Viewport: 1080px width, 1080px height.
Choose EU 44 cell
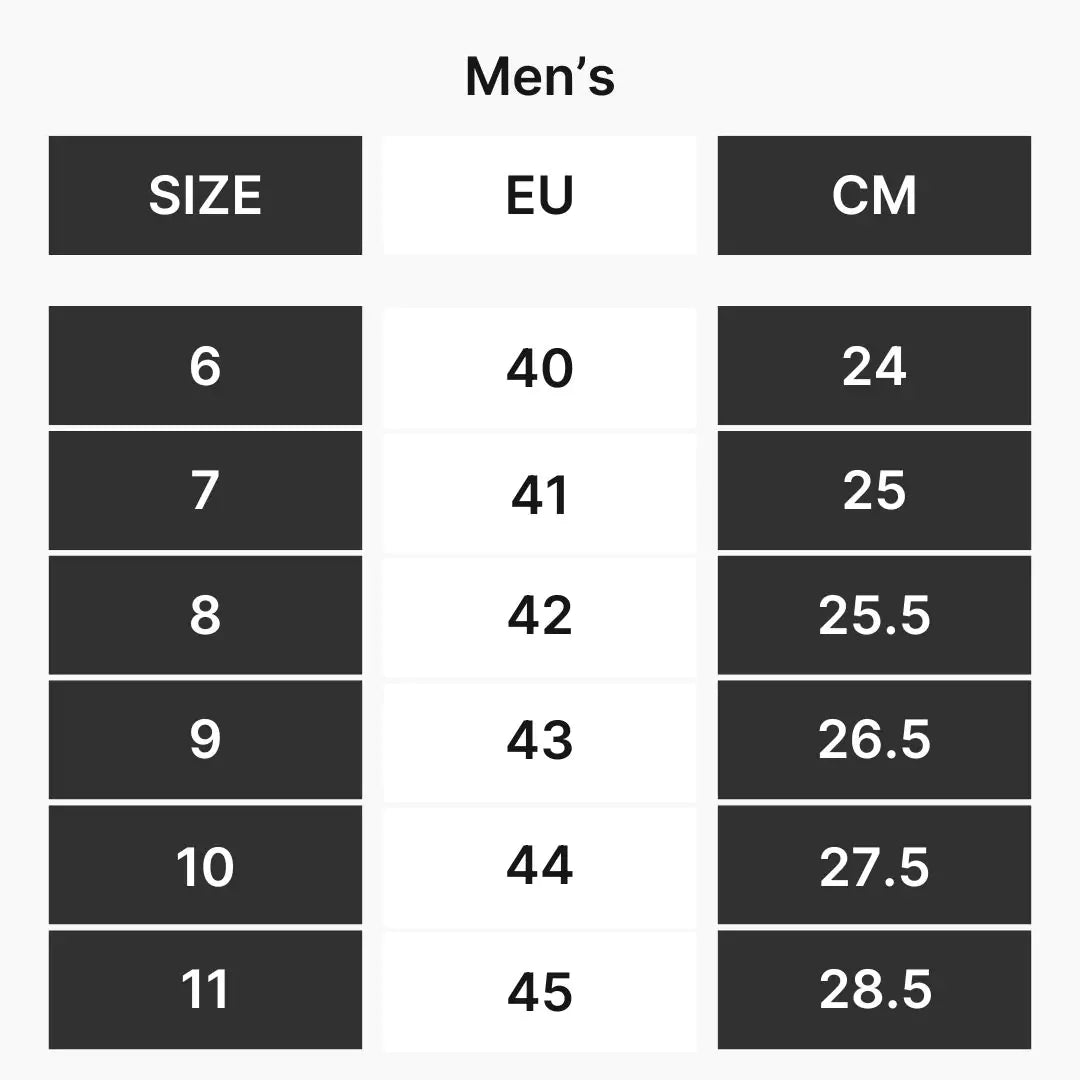tap(539, 865)
